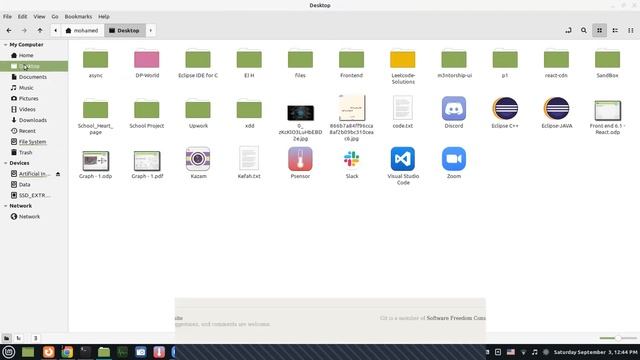640x360 pixels.
Task: Collapse the Devices section
Action: coord(5,163)
